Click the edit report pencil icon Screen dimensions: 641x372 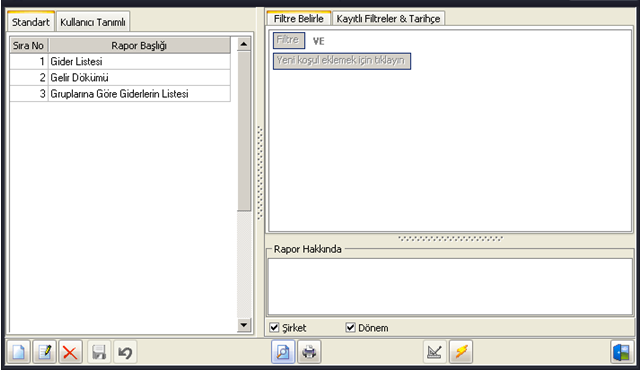point(45,352)
